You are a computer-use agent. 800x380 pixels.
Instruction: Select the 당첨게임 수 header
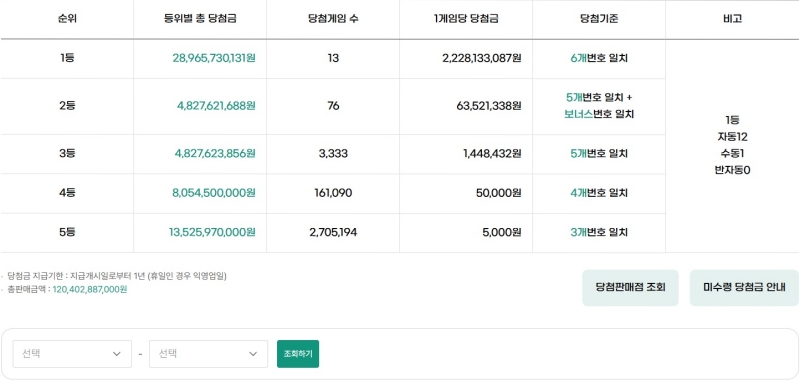[x=333, y=19]
